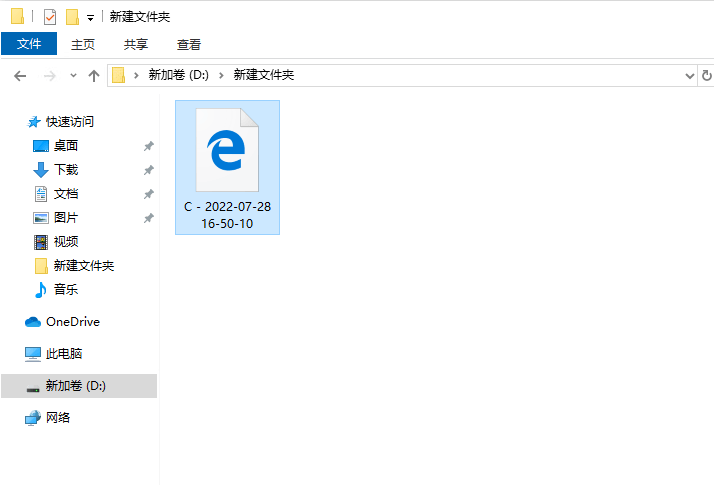Select the Edge file thumbnail icon
The image size is (714, 485).
click(227, 150)
